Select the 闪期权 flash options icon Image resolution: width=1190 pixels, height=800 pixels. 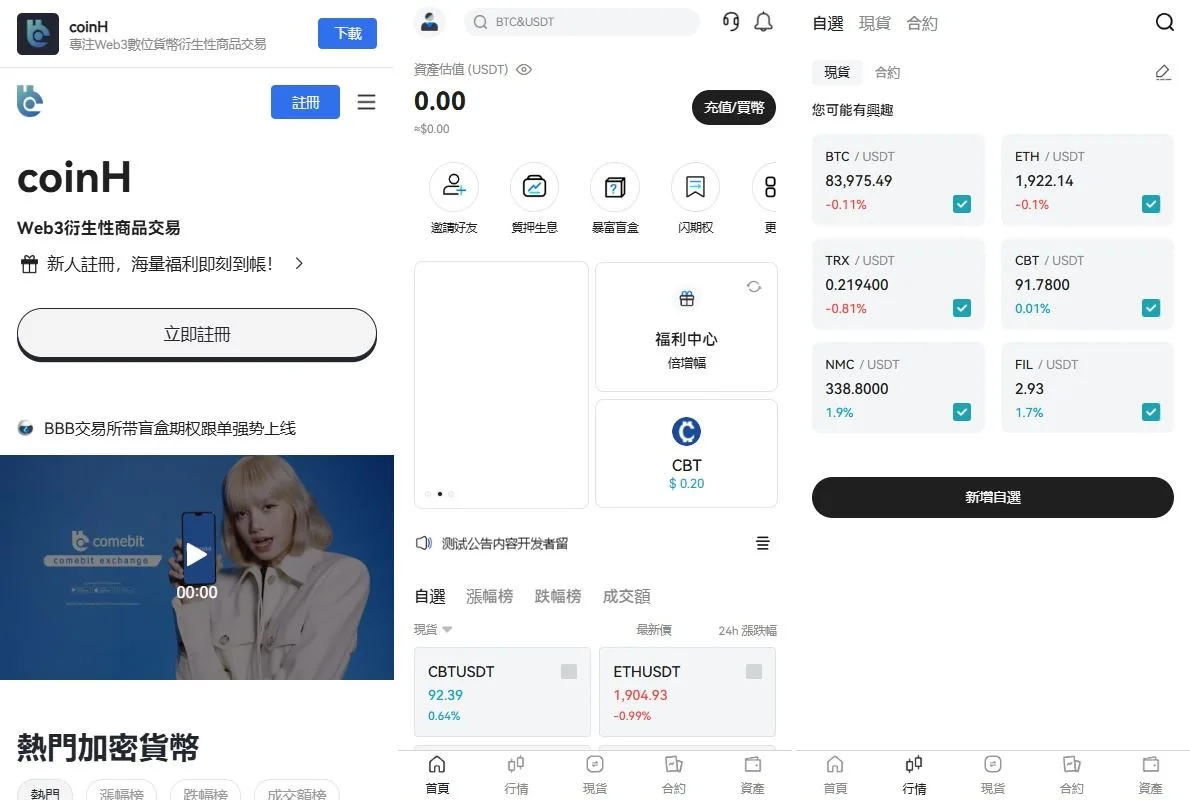(x=695, y=186)
